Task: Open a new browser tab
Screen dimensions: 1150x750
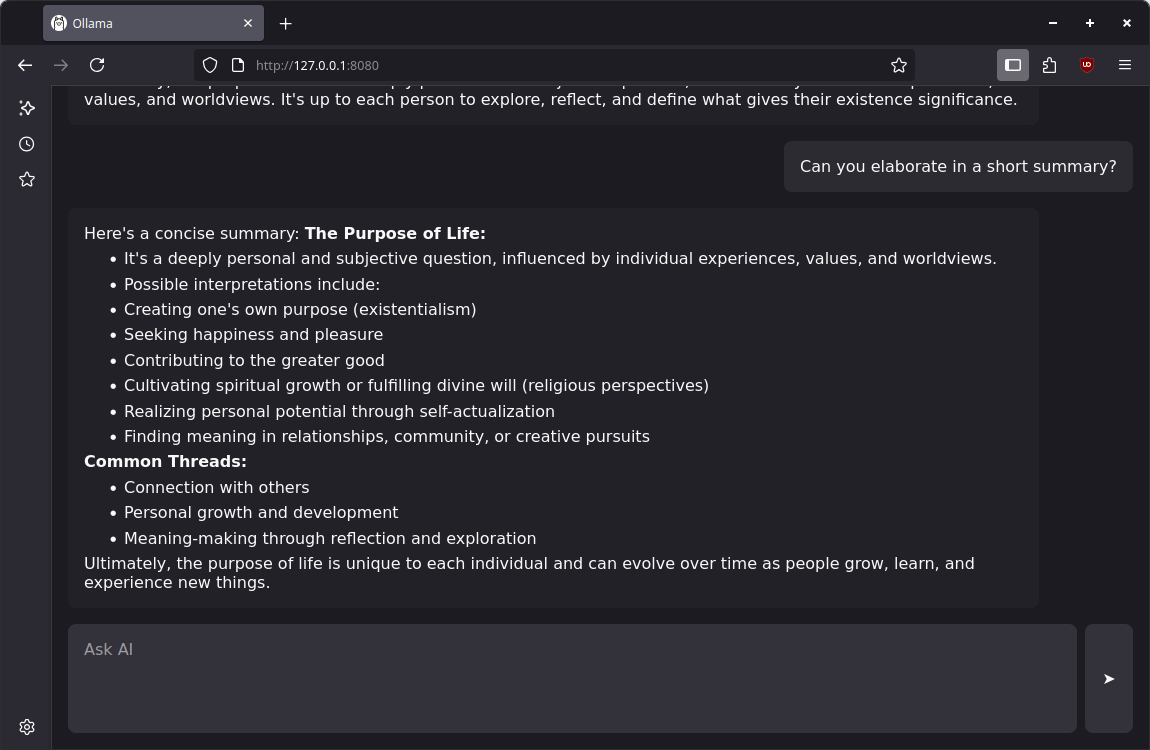Action: point(286,23)
